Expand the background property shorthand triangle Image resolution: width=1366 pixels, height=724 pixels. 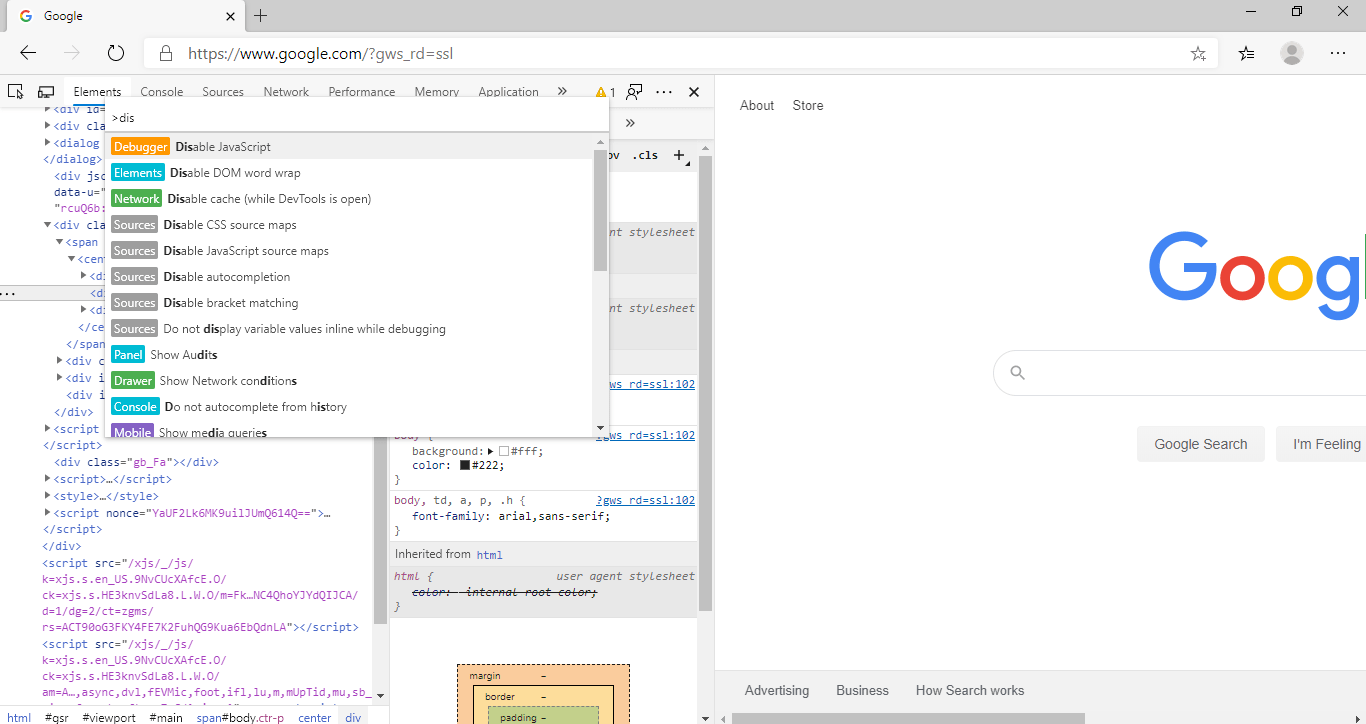pyautogui.click(x=491, y=451)
